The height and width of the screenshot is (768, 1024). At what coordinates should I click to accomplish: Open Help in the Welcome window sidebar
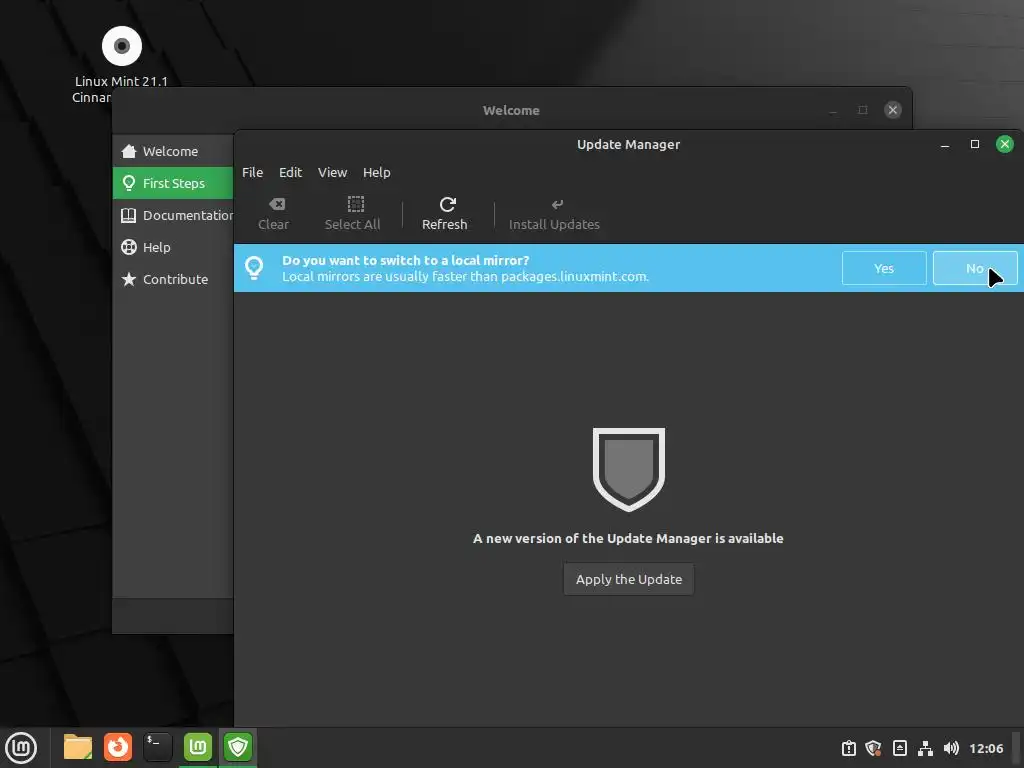173,247
